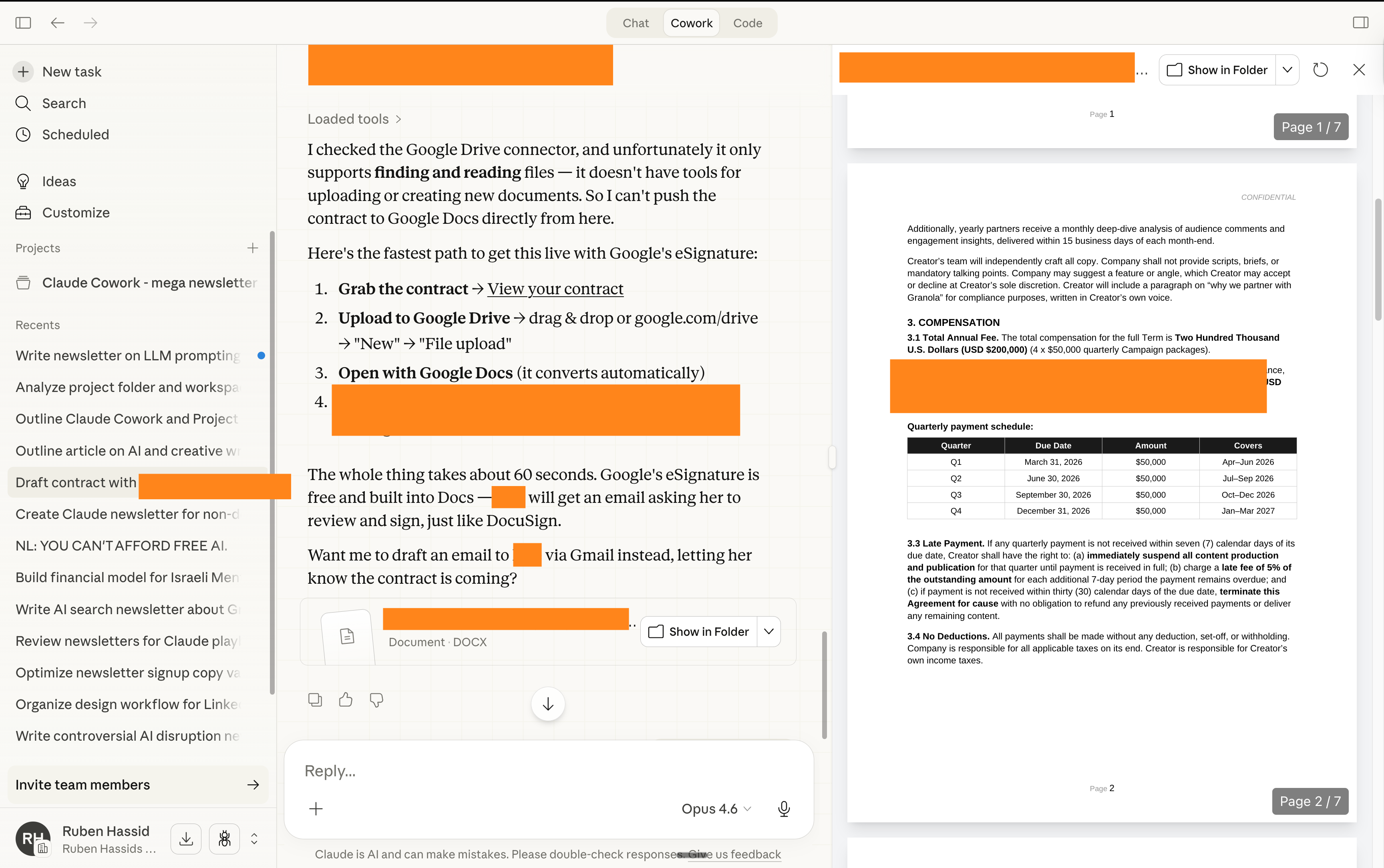Click the scroll-to-bottom arrow button
This screenshot has width=1384, height=868.
(x=547, y=704)
